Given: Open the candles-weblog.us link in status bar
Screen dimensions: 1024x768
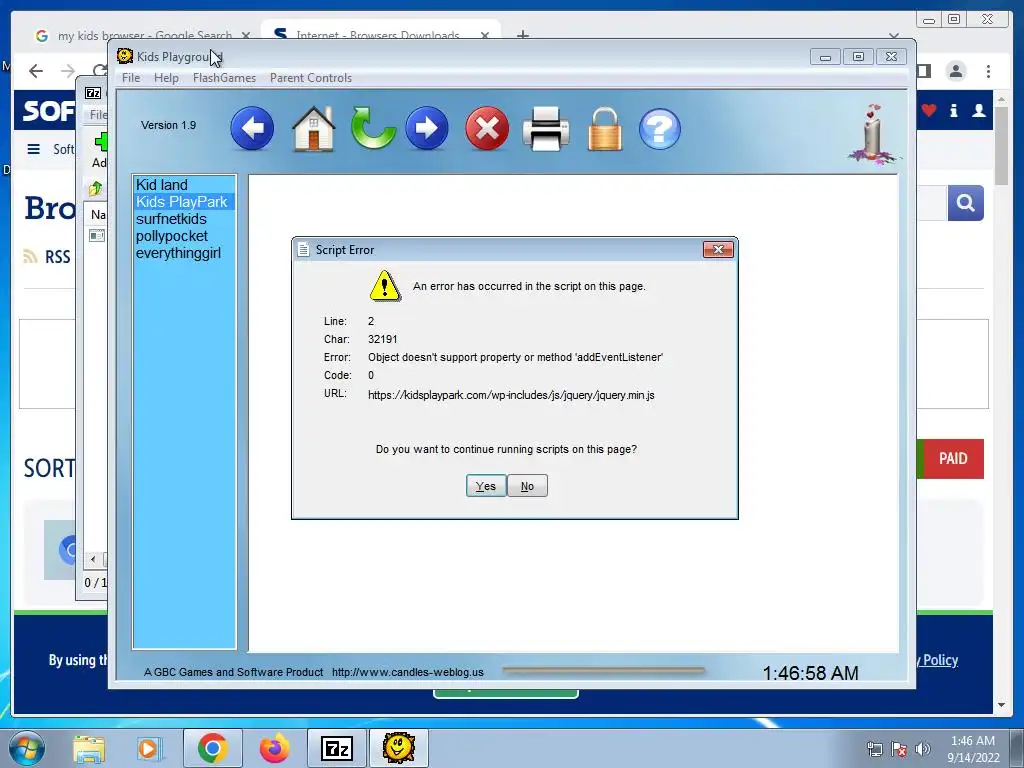Looking at the screenshot, I should click(x=408, y=672).
